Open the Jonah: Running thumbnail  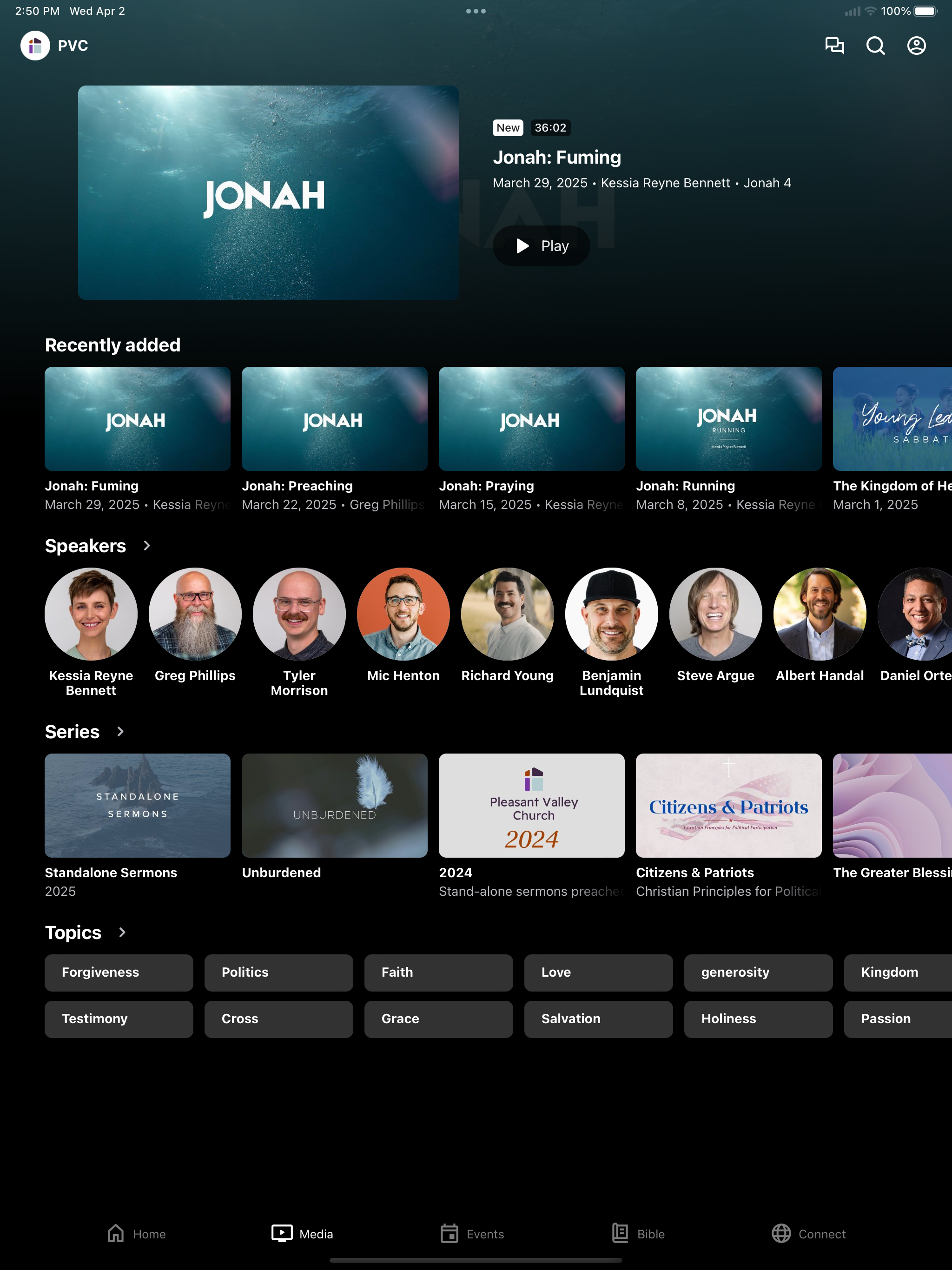[x=728, y=418]
